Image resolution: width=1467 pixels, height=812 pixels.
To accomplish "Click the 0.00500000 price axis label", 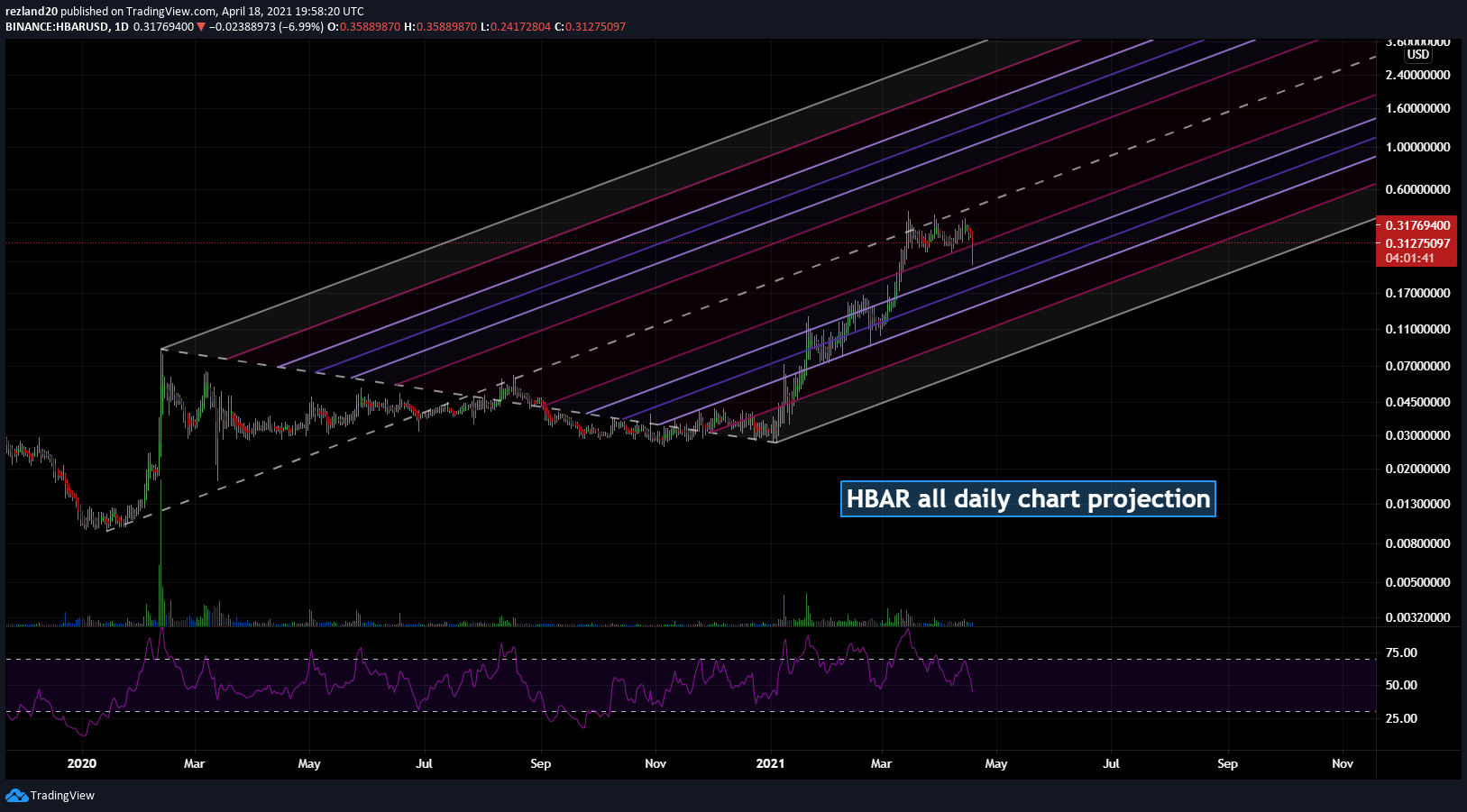I will tap(1417, 582).
